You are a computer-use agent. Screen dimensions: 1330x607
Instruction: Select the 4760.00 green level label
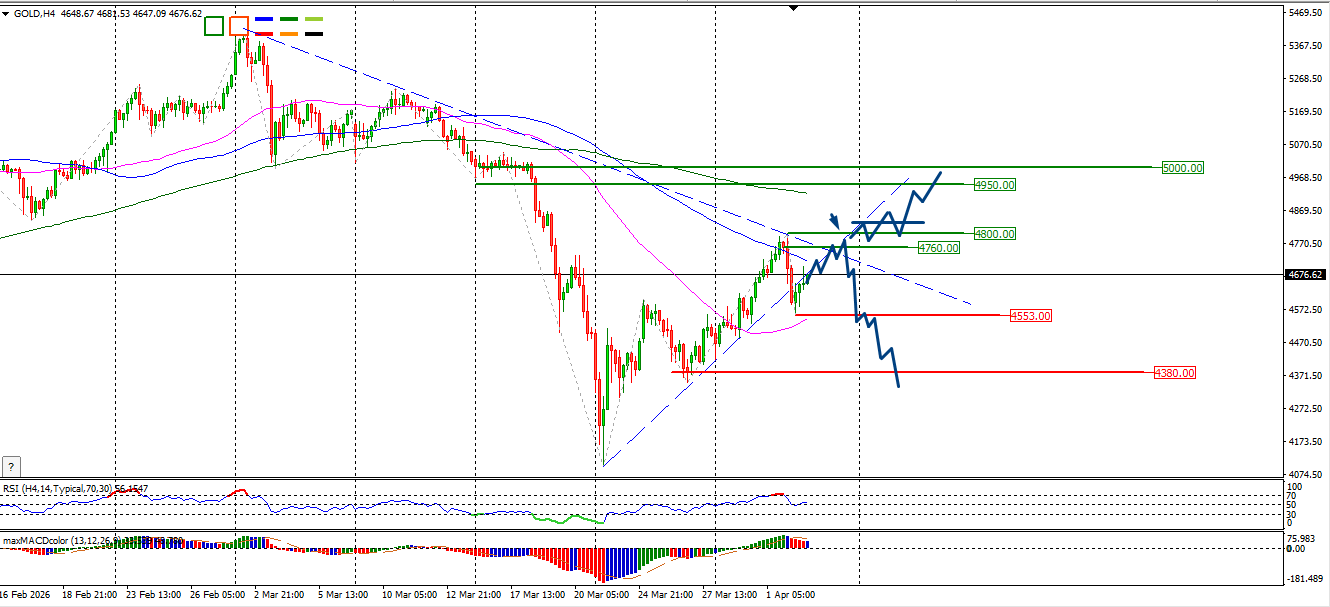coord(939,247)
